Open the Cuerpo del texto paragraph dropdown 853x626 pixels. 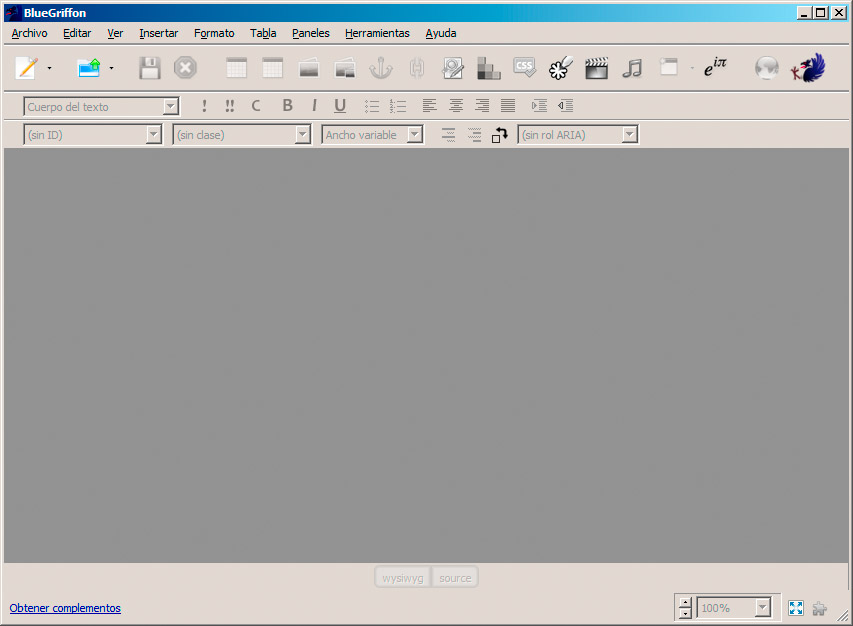point(101,107)
